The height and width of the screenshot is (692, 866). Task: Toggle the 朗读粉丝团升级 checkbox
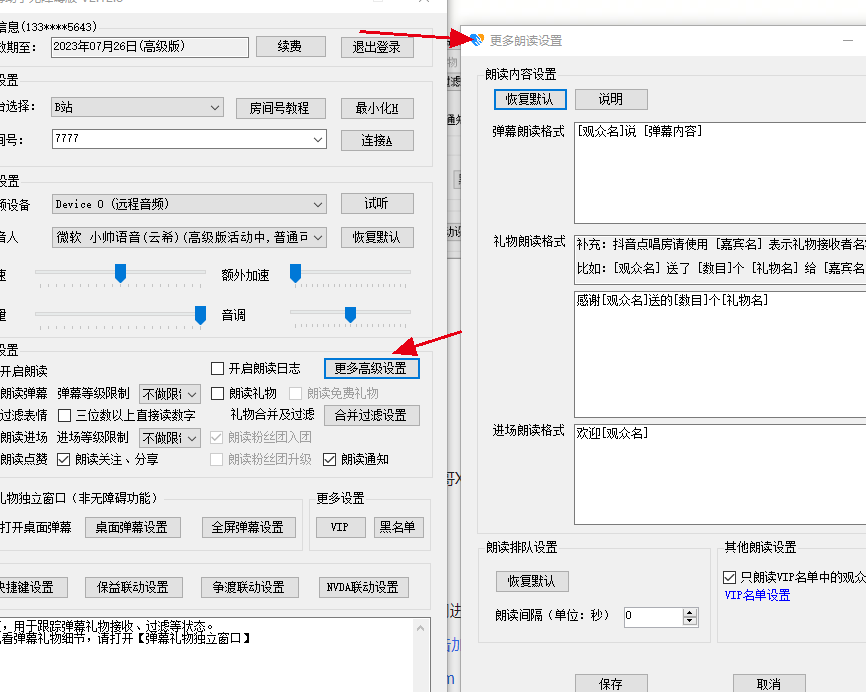click(216, 459)
